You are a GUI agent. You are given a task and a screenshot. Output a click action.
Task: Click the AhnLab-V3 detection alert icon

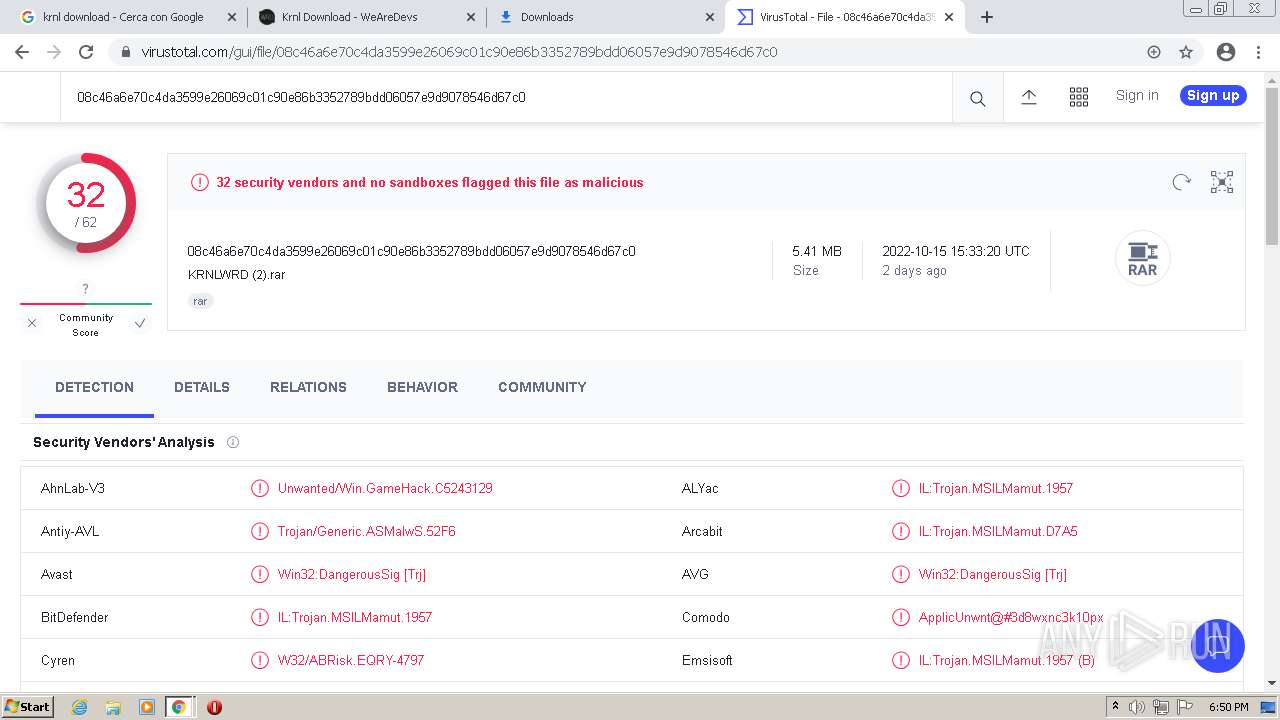[260, 488]
